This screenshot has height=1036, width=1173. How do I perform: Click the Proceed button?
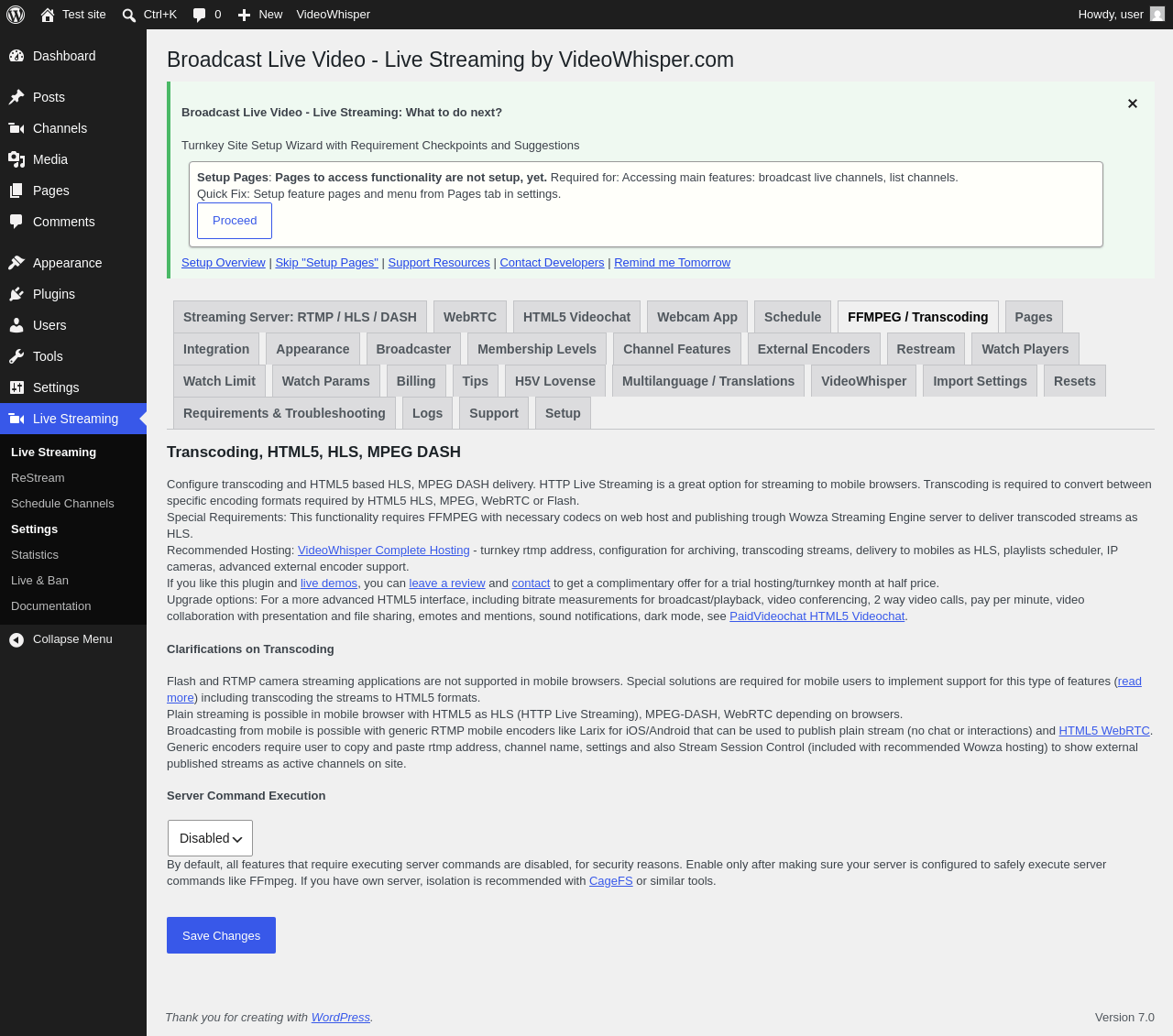point(235,221)
